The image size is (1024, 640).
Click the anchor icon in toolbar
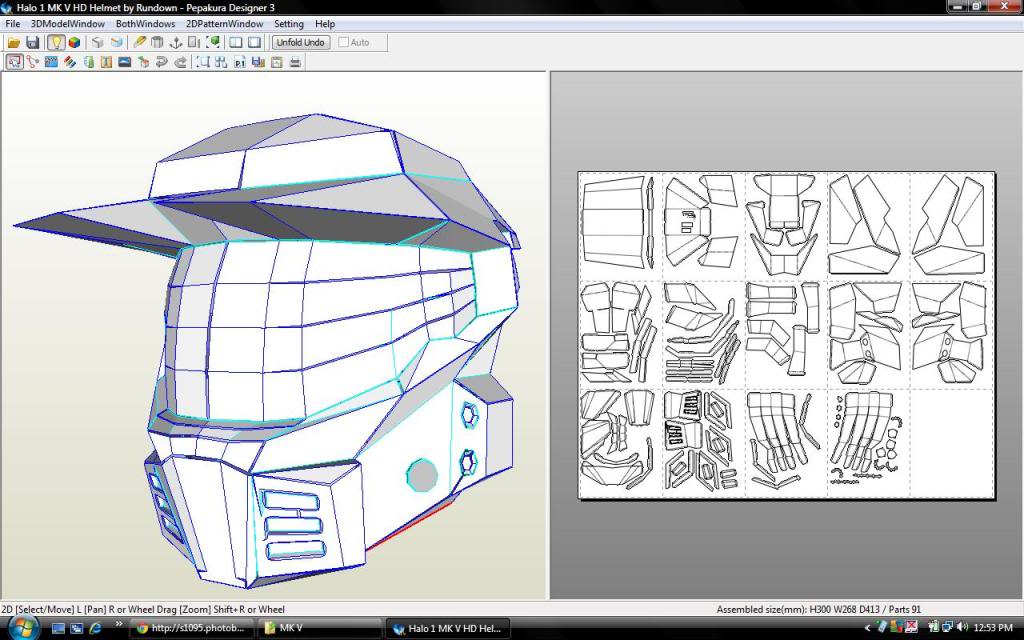176,42
